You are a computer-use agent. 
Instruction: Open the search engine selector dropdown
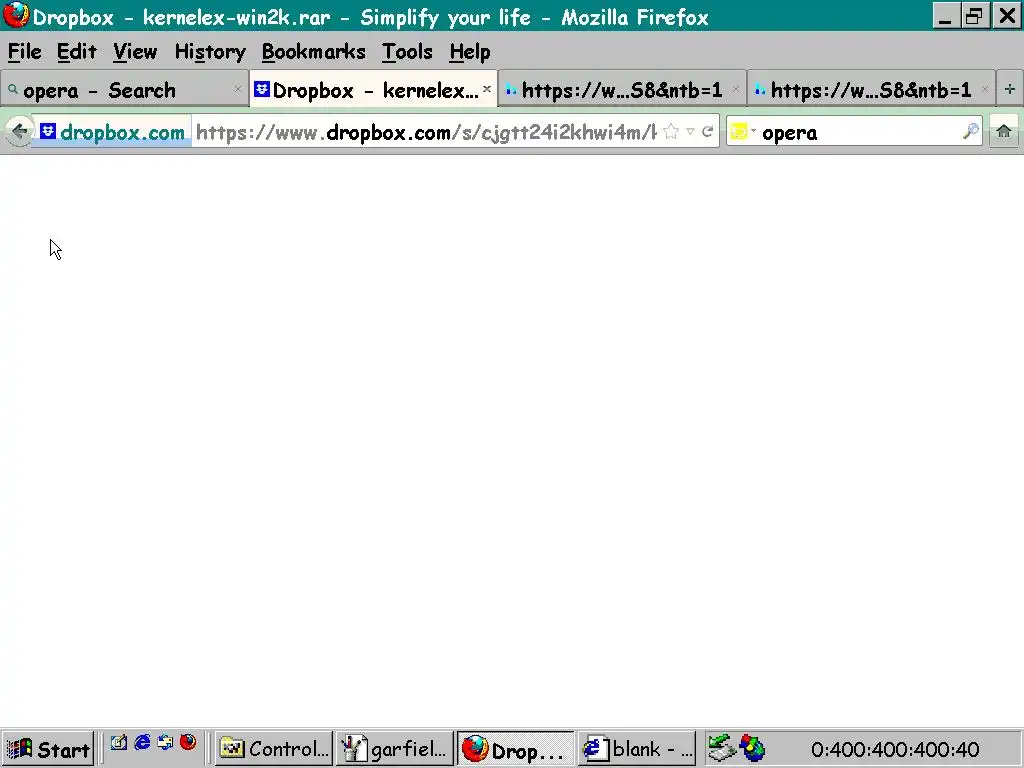point(743,132)
